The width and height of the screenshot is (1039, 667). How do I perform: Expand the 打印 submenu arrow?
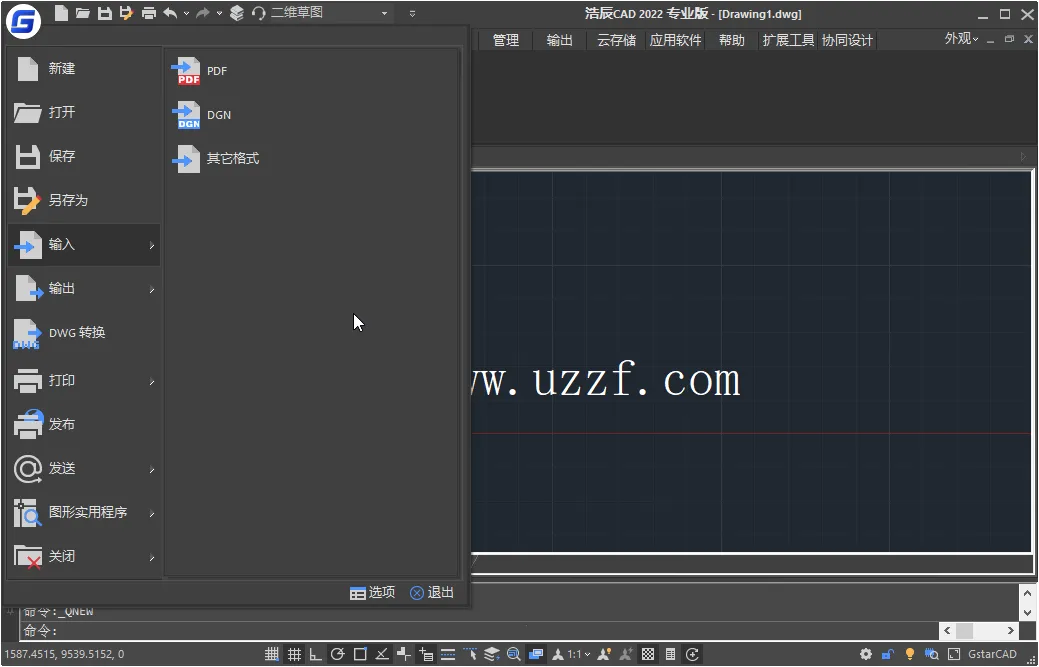tap(150, 380)
